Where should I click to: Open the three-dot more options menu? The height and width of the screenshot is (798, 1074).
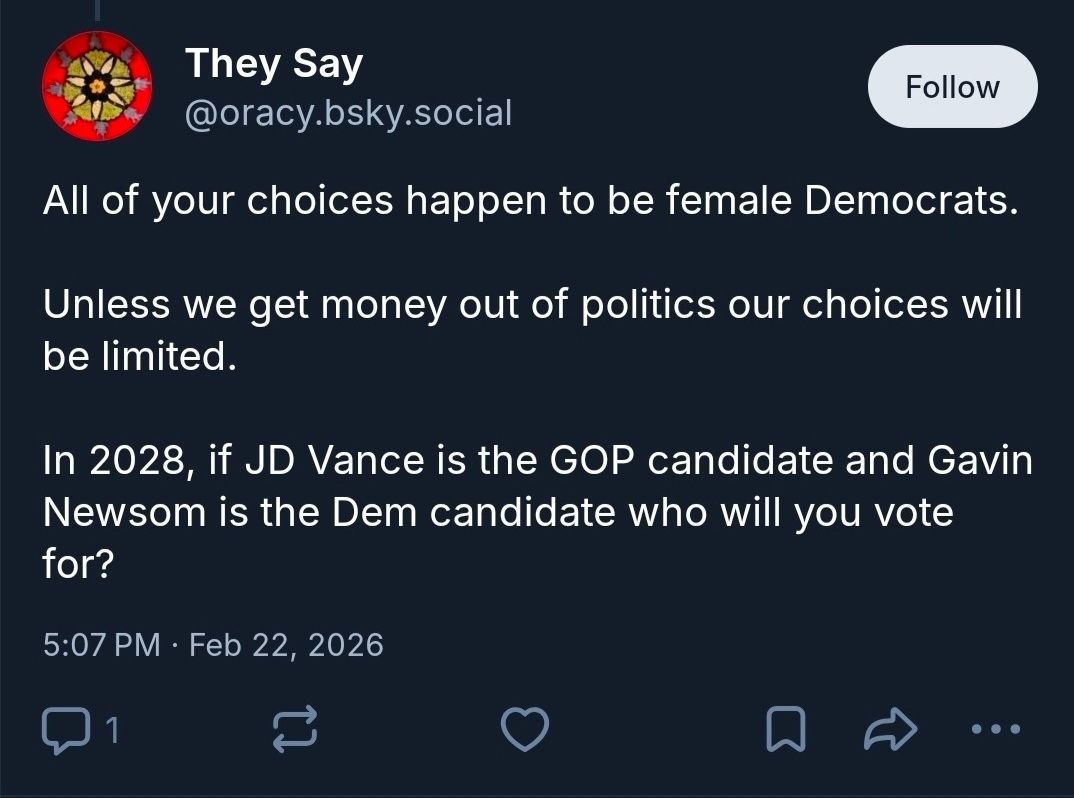tap(996, 730)
